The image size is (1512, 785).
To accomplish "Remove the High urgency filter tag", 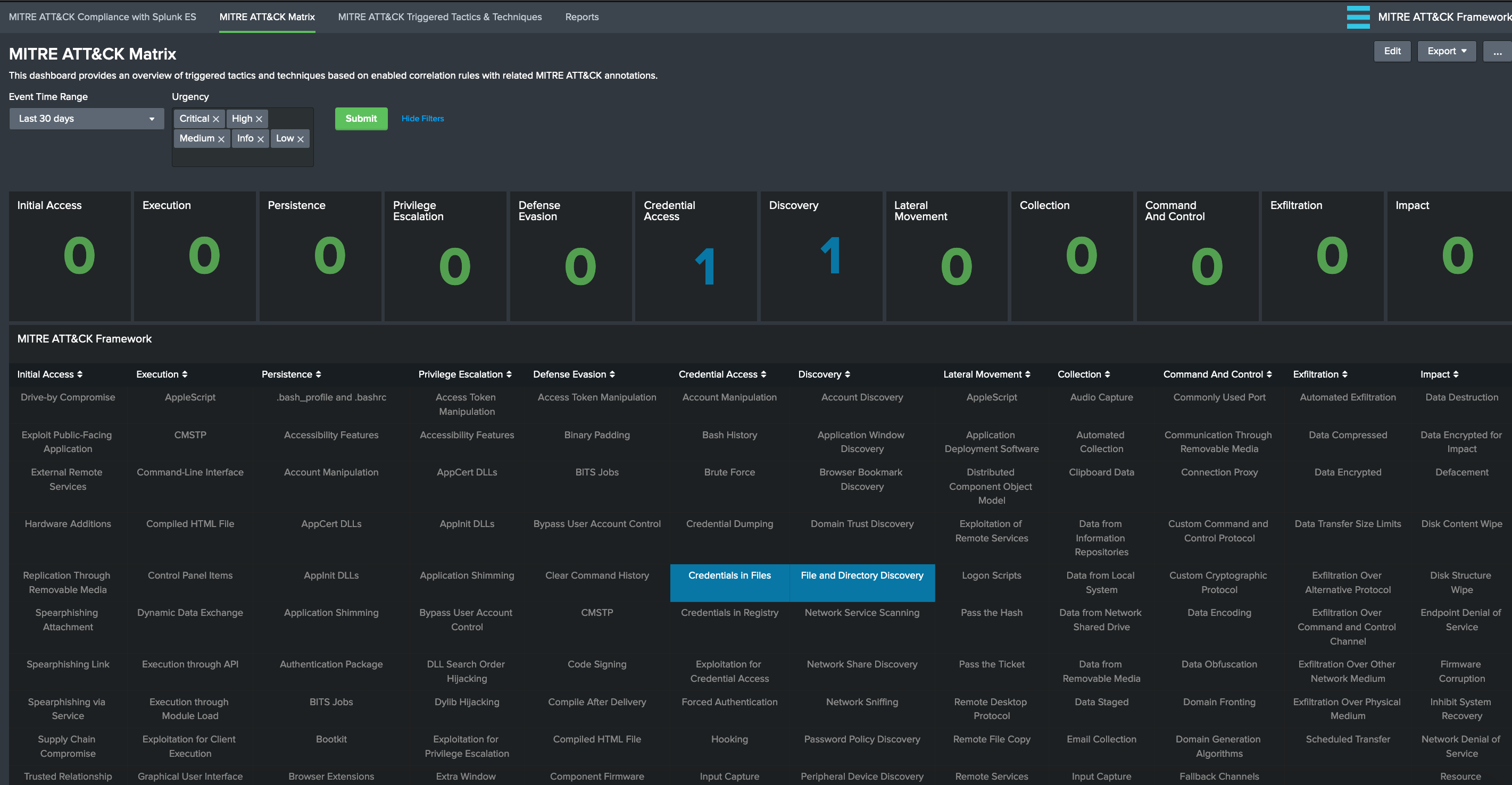I will point(259,119).
